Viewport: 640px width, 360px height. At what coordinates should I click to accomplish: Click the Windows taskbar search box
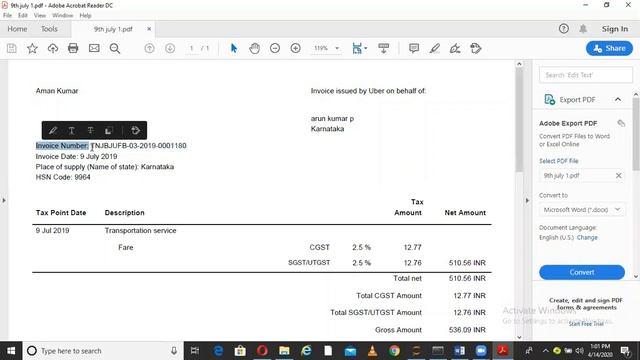[103, 351]
